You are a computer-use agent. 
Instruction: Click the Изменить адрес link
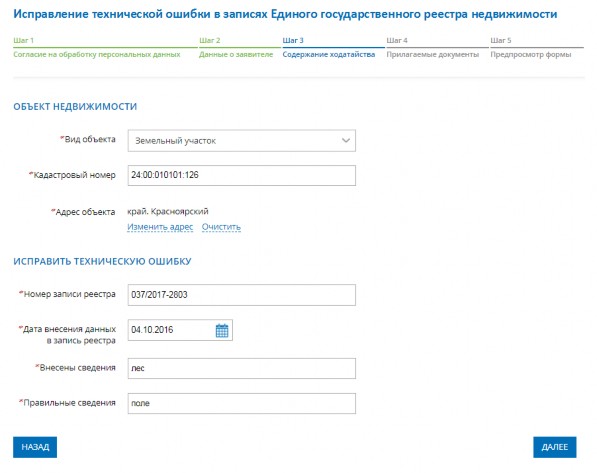(x=160, y=227)
